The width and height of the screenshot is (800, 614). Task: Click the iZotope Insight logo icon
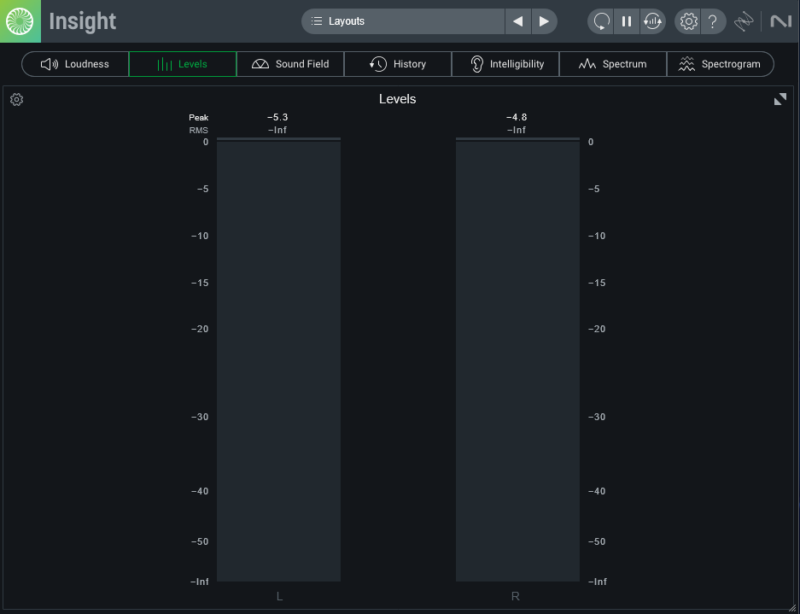[20, 21]
